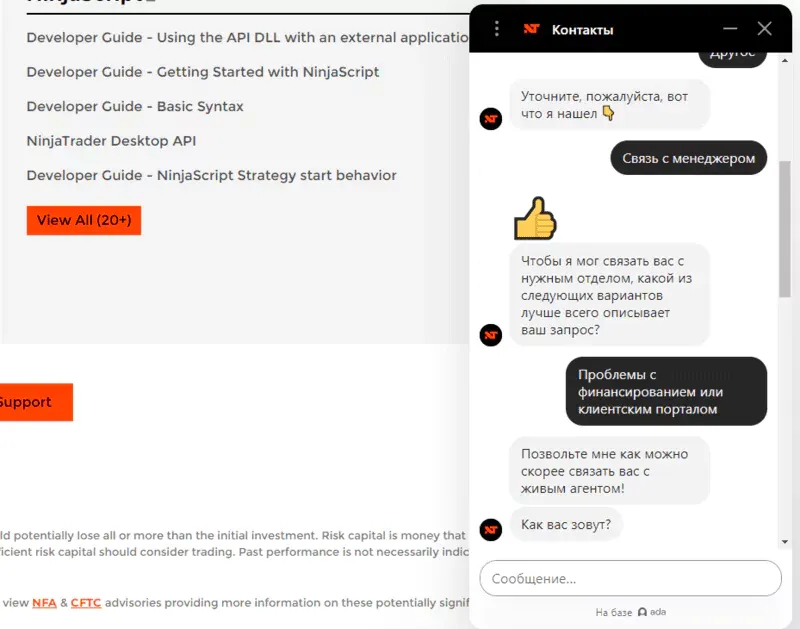Click the 'Чтобы я мог связать вас' message
Viewport: 800px width, 629px height.
click(609, 295)
